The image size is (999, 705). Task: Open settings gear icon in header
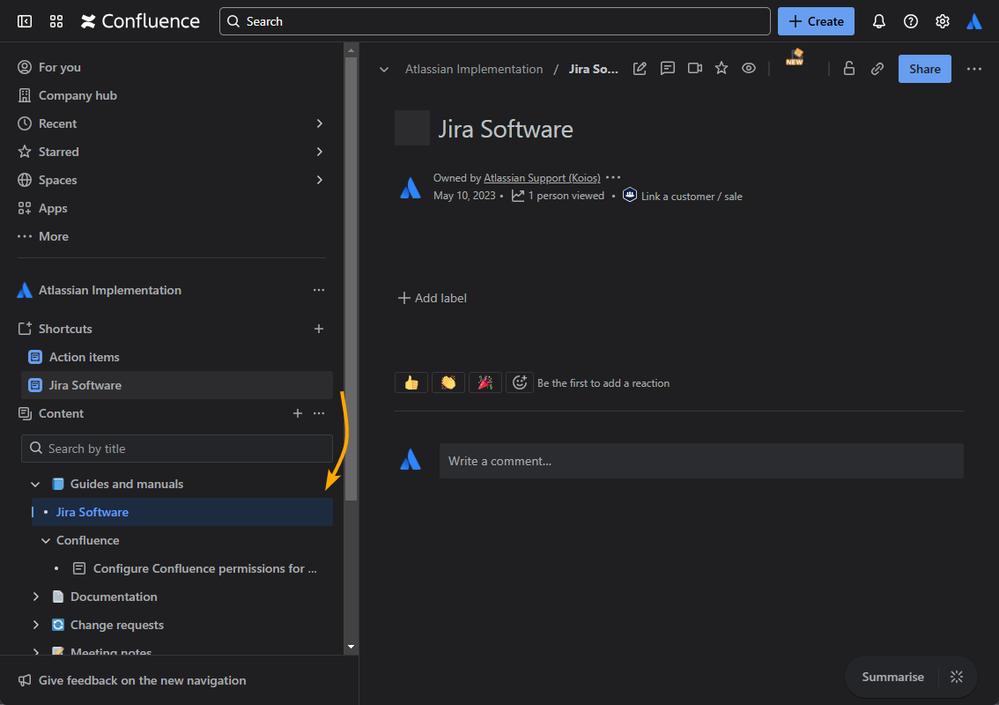point(942,21)
